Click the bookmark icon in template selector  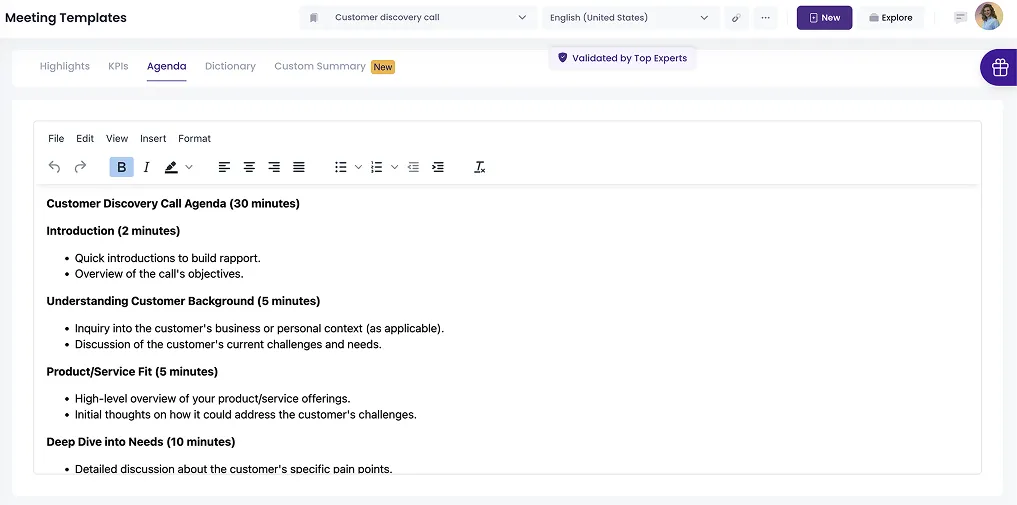pos(314,18)
